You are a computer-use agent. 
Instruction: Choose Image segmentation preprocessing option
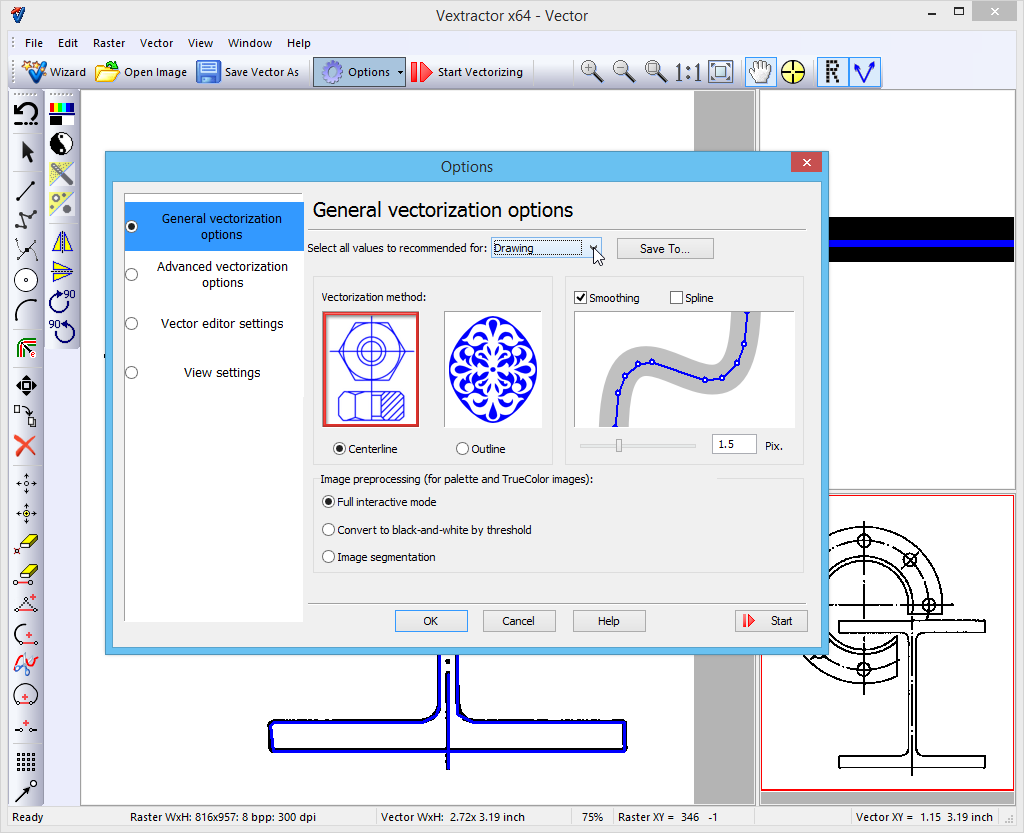(x=329, y=557)
